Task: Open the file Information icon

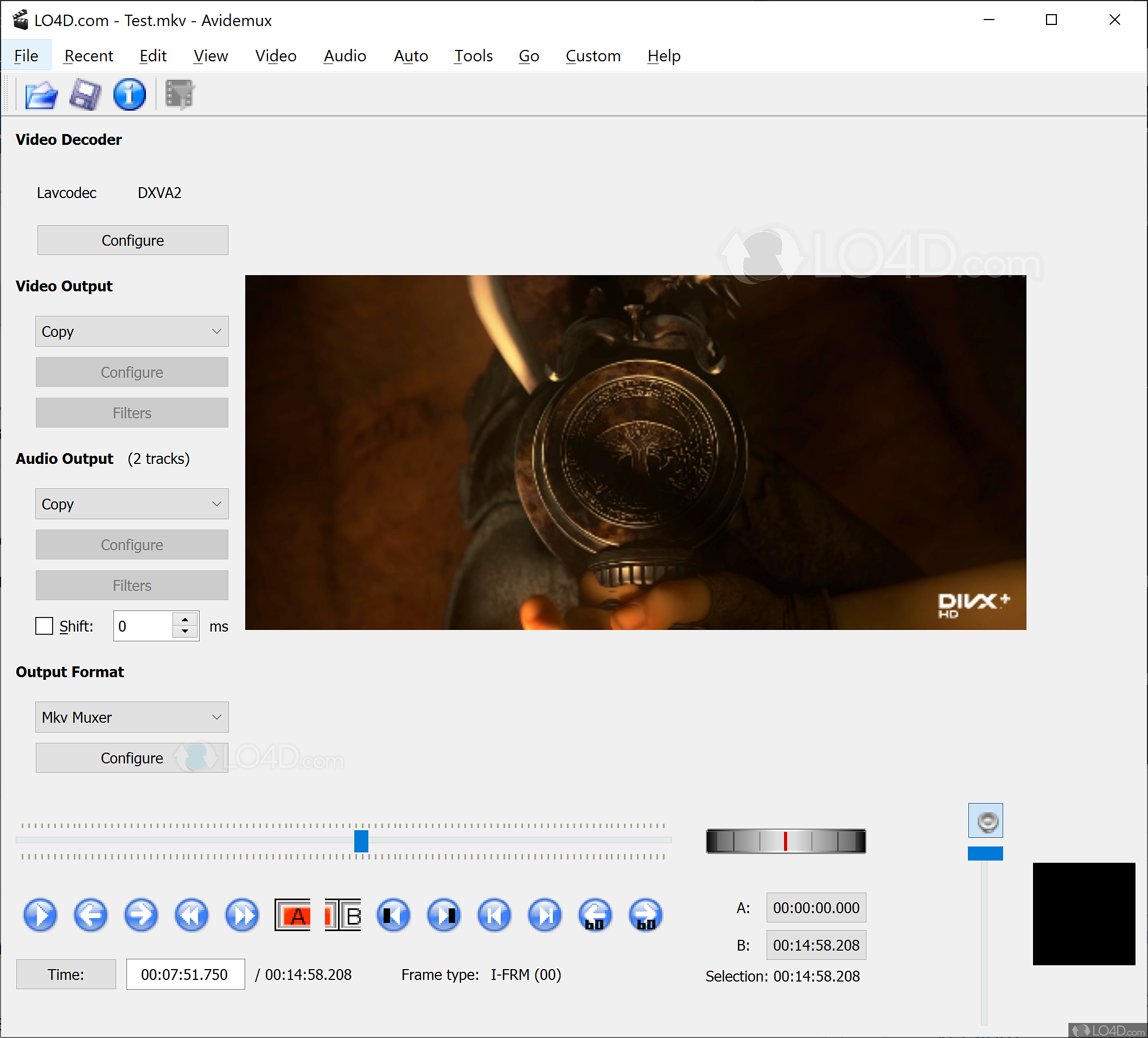Action: 129,94
